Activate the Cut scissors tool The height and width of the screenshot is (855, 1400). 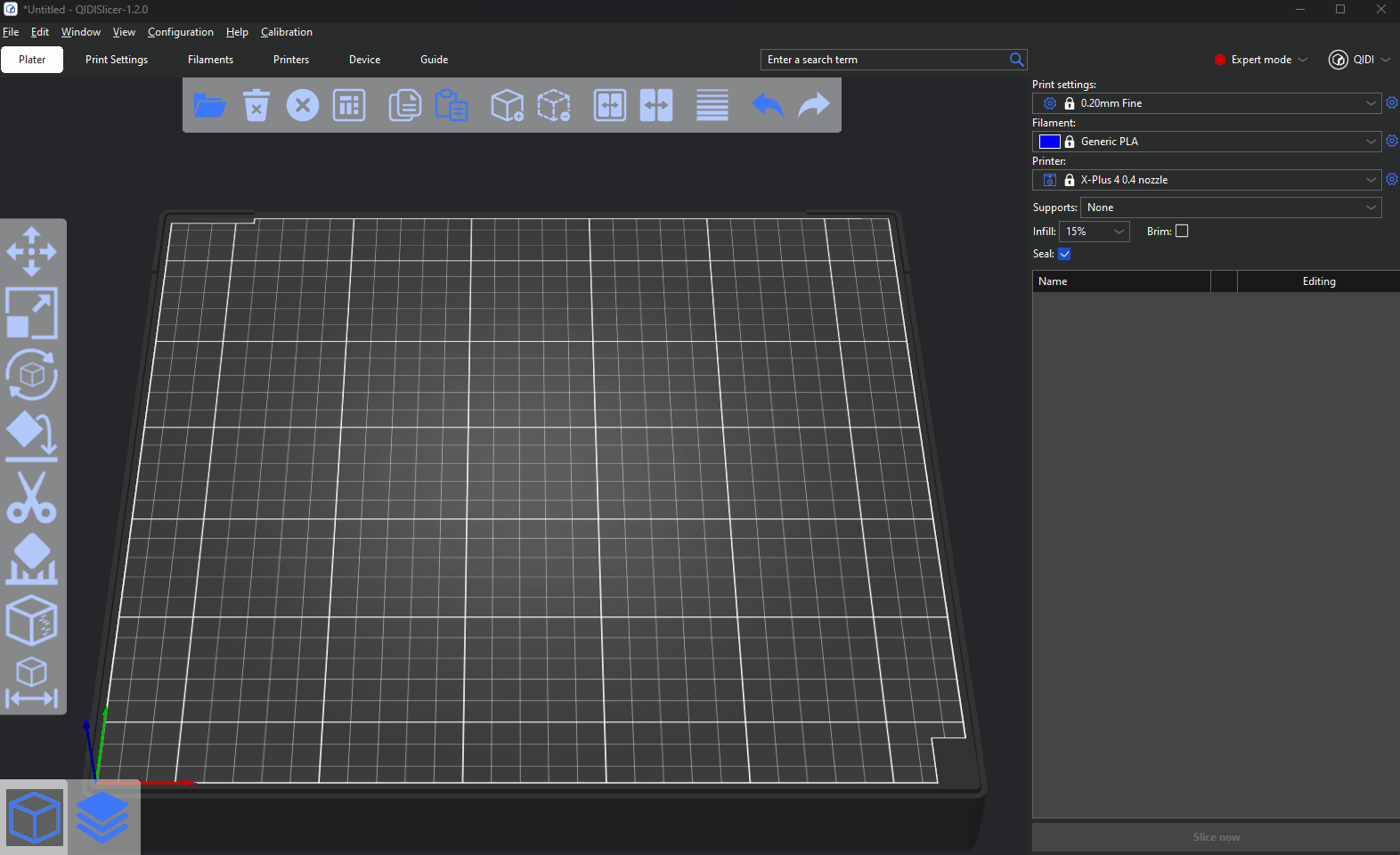pyautogui.click(x=32, y=498)
